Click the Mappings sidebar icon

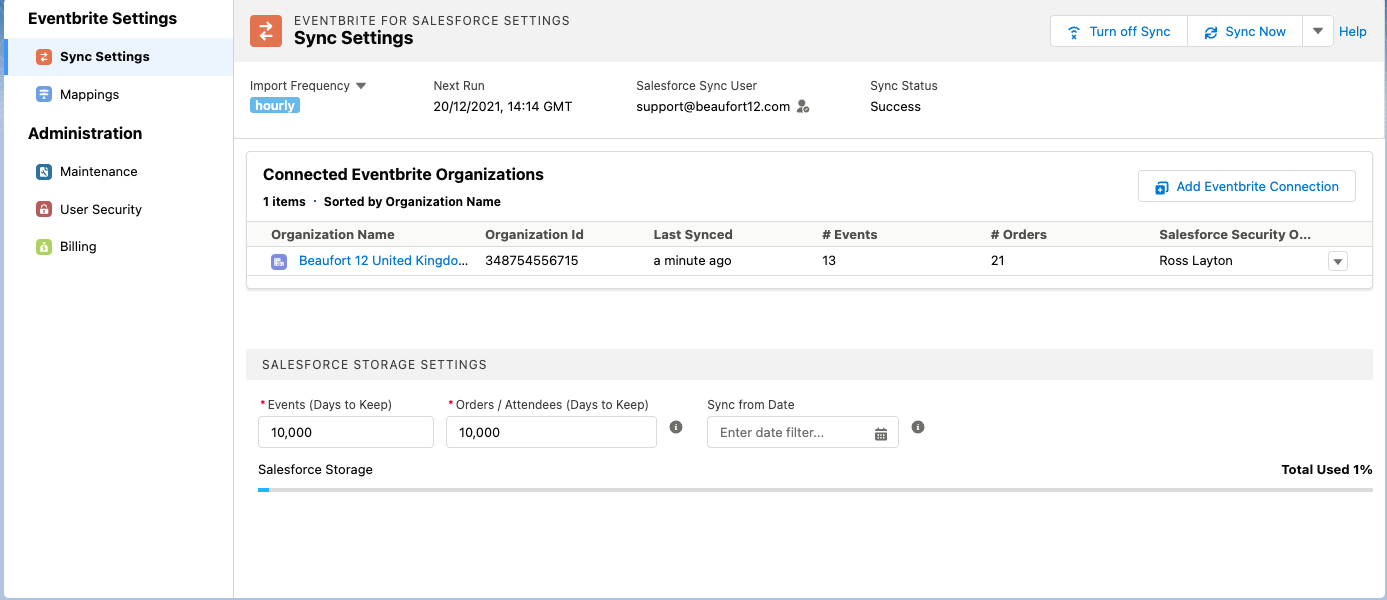tap(43, 94)
